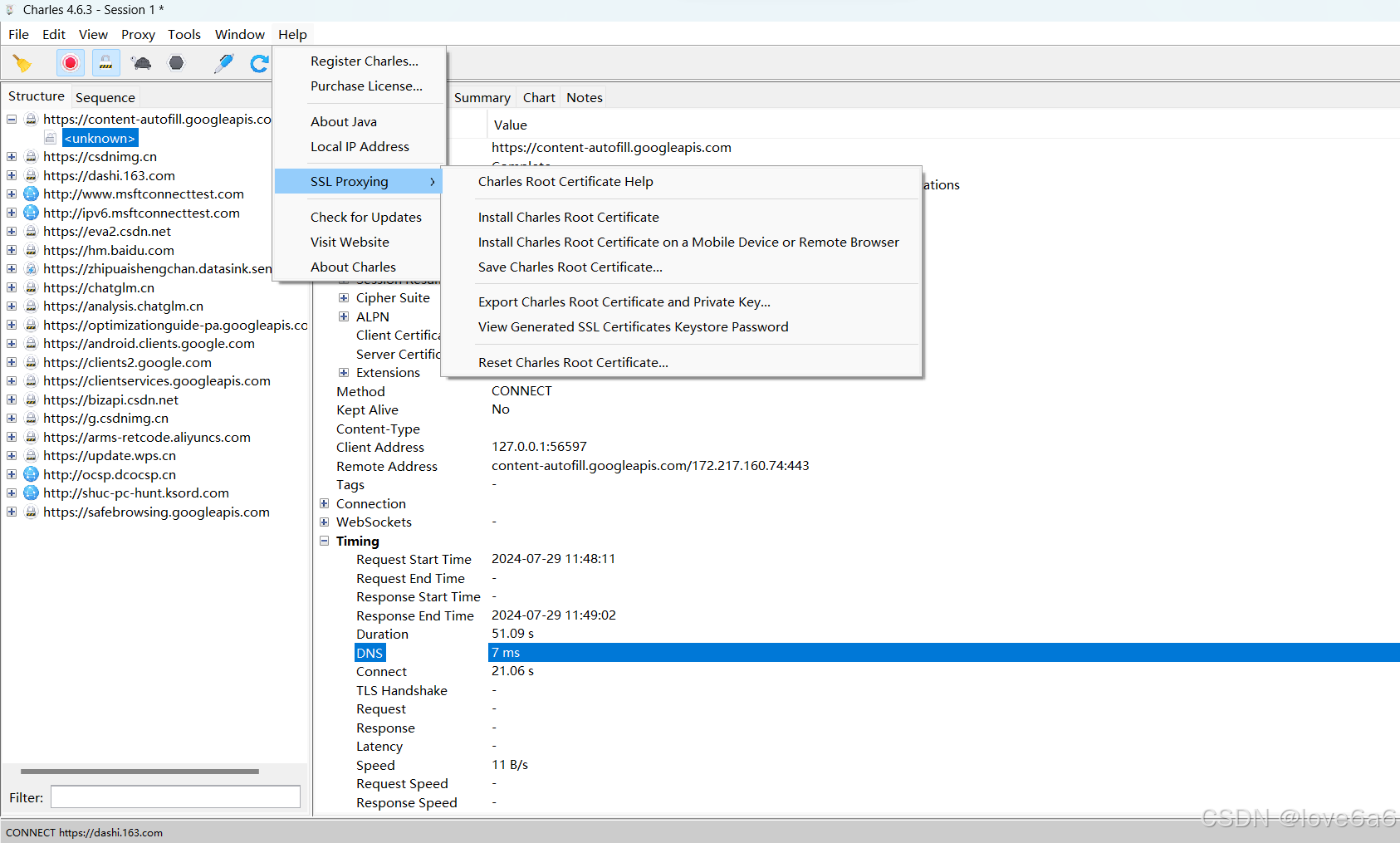
Task: Click into the Filter text field
Action: click(175, 797)
